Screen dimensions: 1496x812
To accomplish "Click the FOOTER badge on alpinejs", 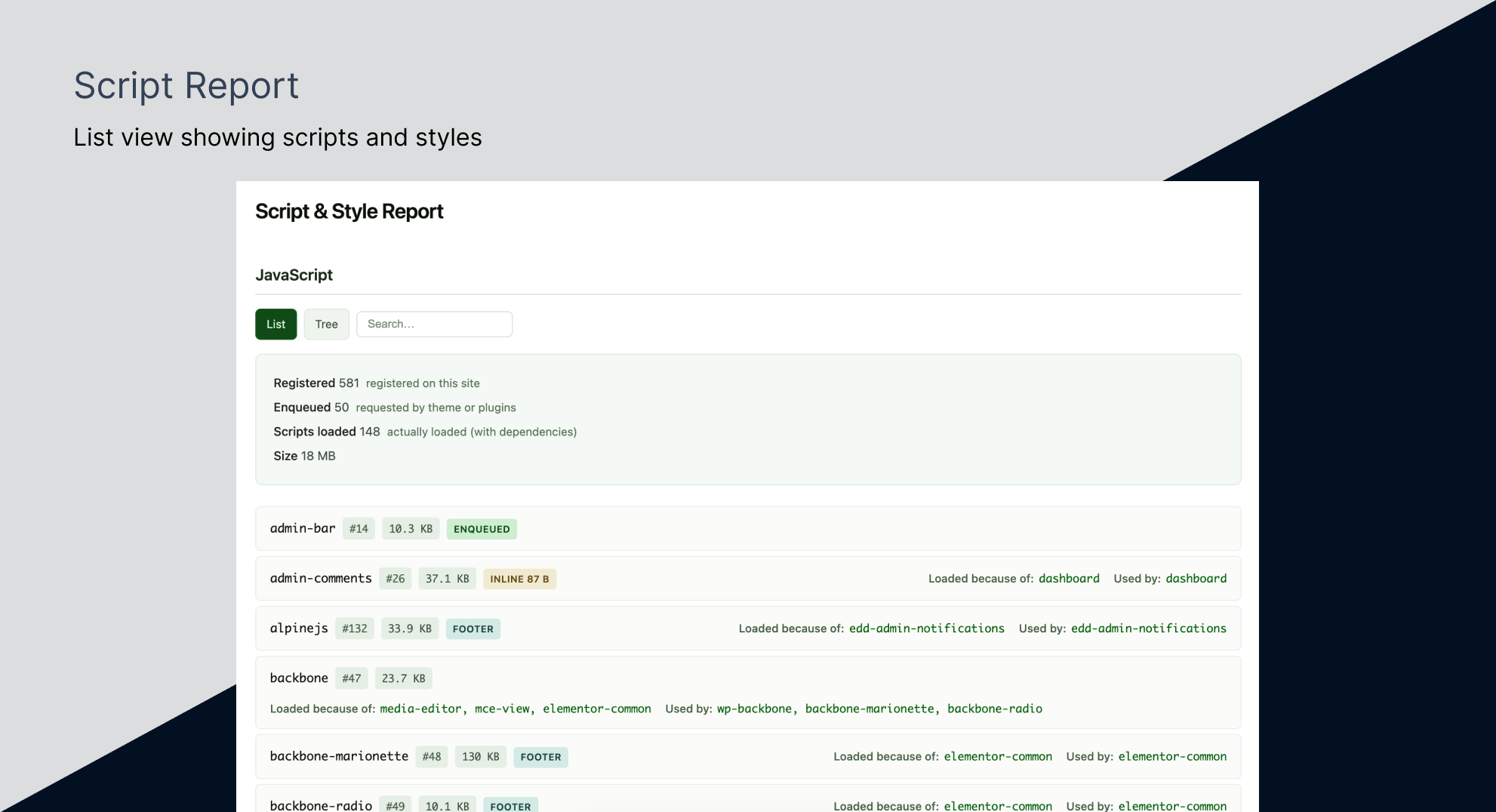I will (473, 629).
